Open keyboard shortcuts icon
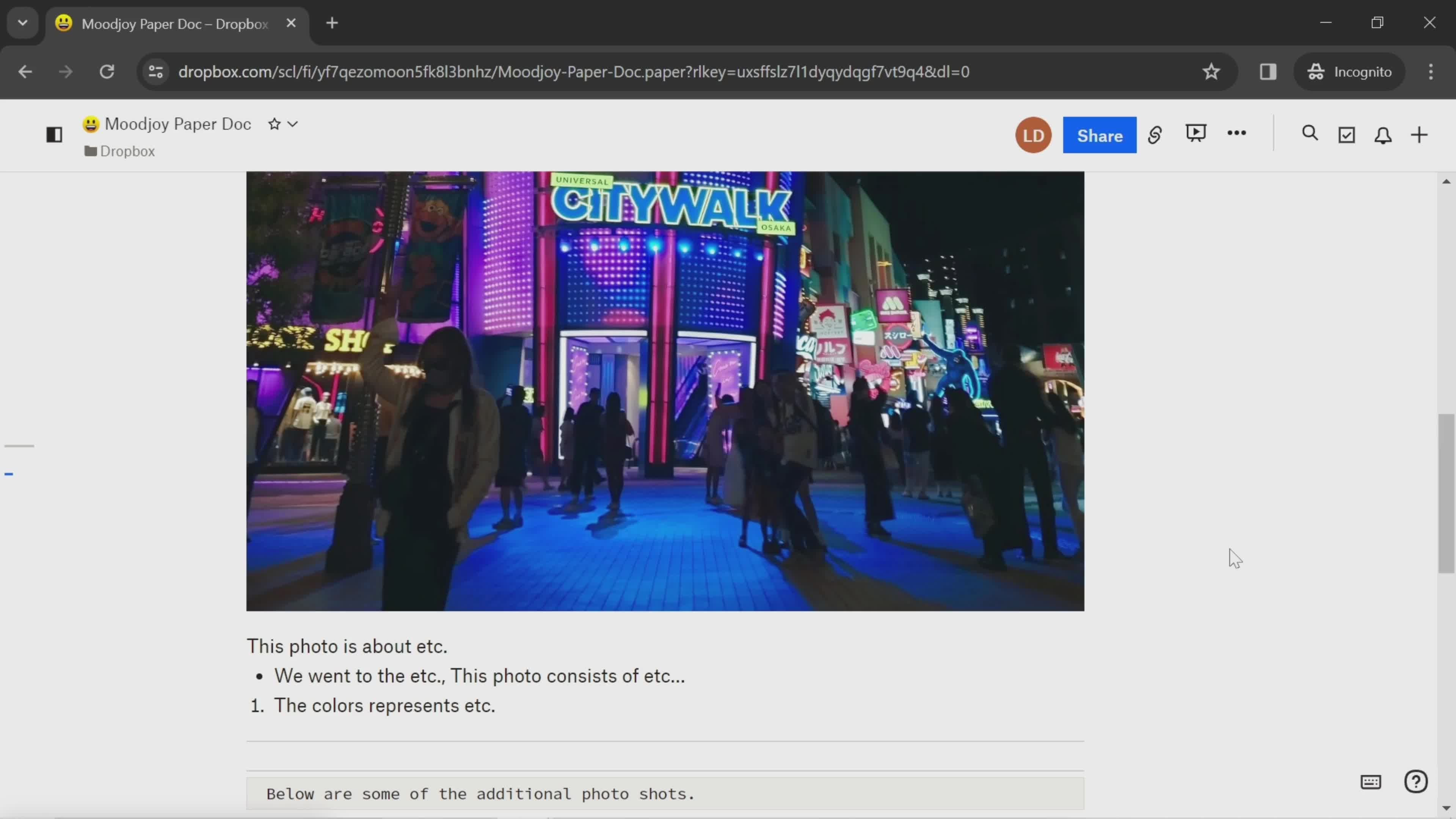 1371,782
